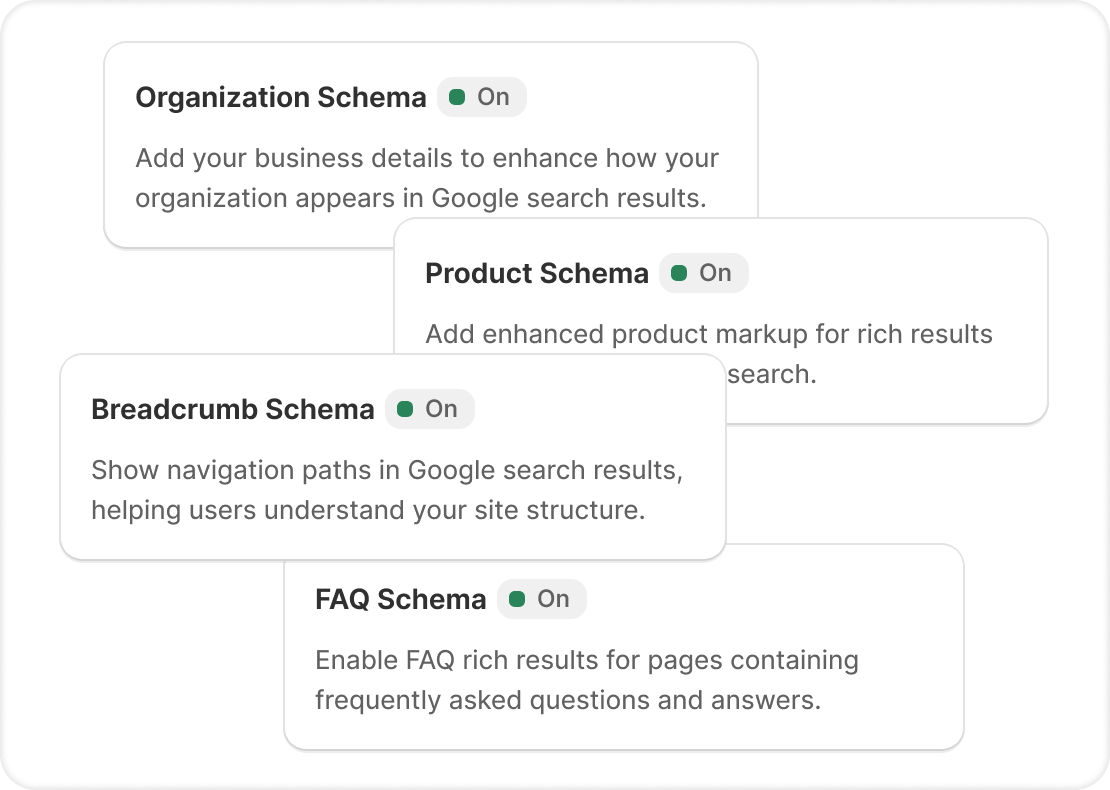This screenshot has height=790, width=1110.
Task: Click the FAQ Schema description text
Action: pos(587,680)
